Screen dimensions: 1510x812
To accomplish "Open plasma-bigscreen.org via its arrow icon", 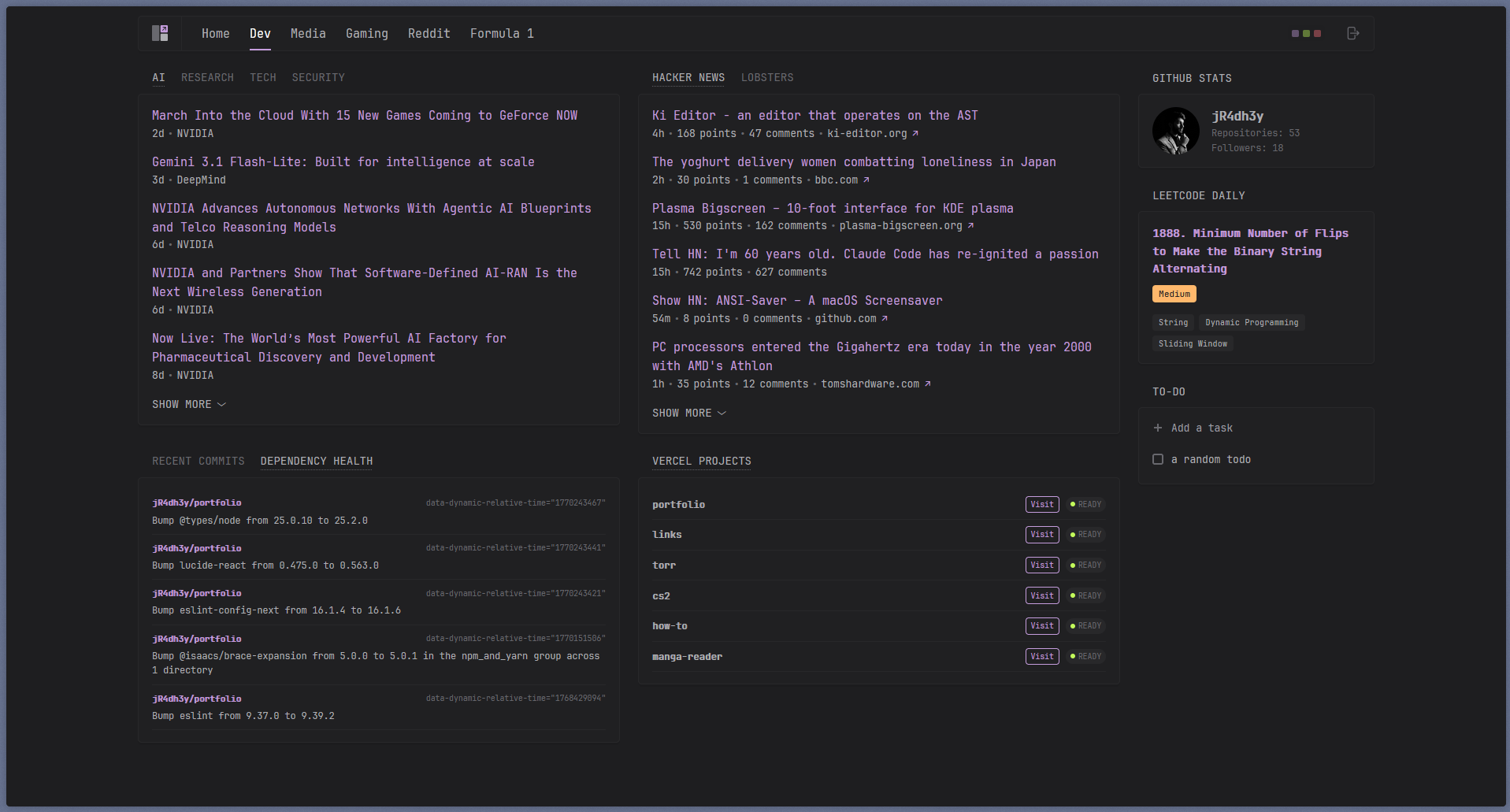I will (x=971, y=225).
